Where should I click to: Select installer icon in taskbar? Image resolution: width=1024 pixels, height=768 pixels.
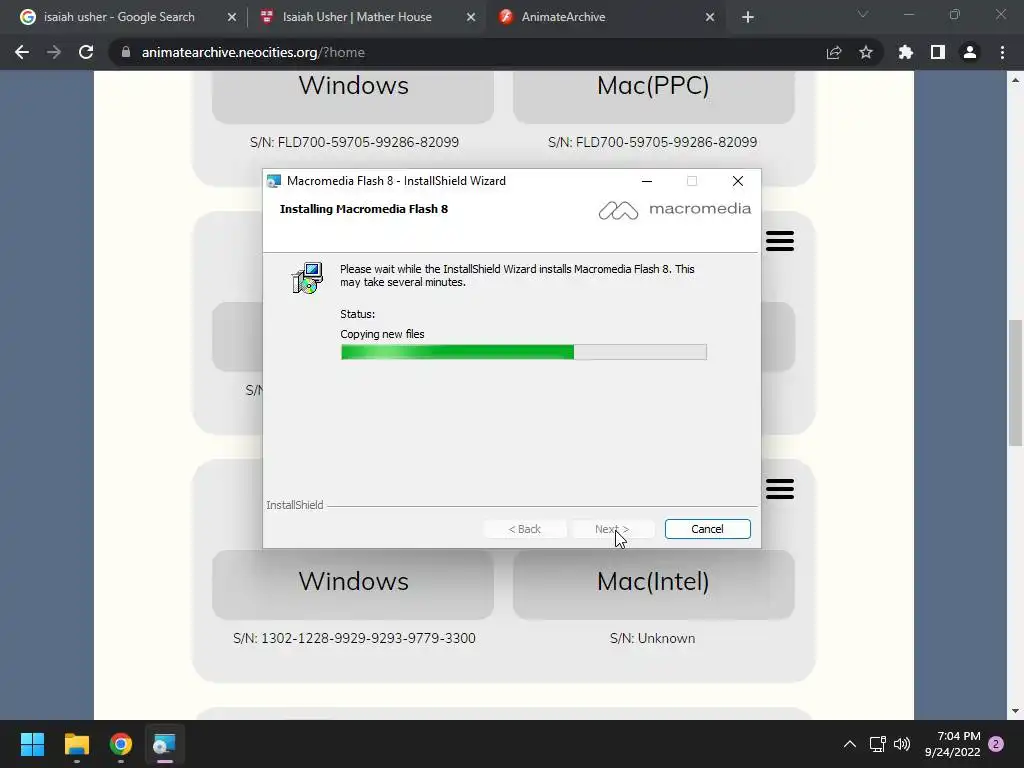(165, 744)
